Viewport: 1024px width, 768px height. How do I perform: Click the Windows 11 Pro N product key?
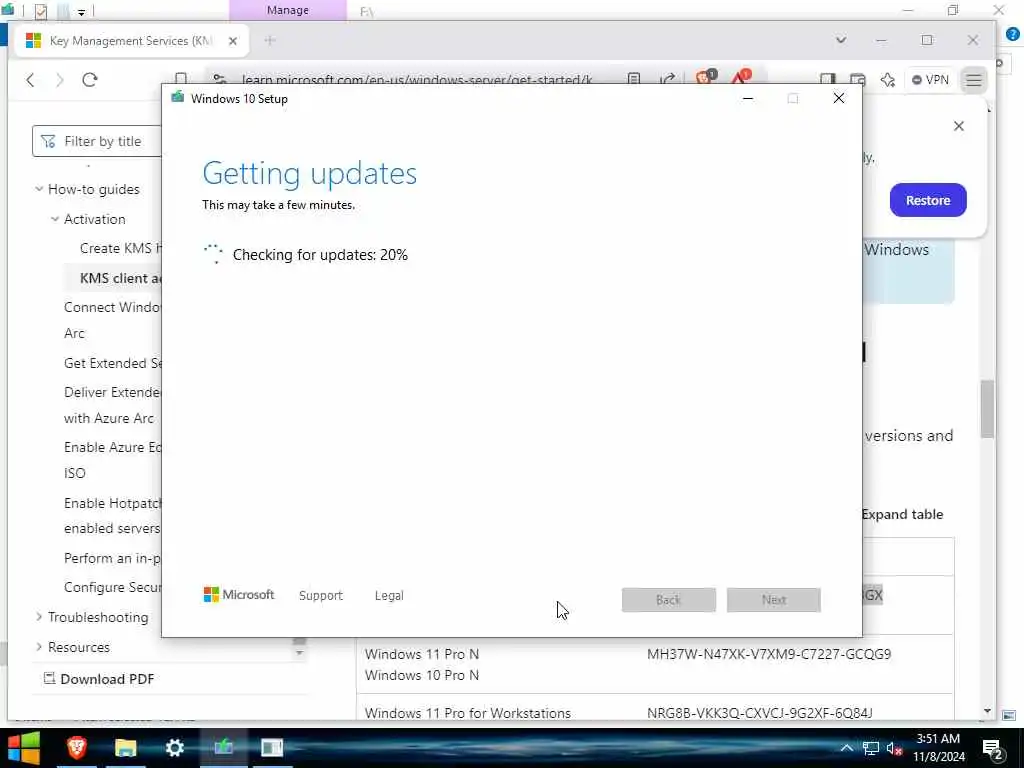pyautogui.click(x=769, y=654)
